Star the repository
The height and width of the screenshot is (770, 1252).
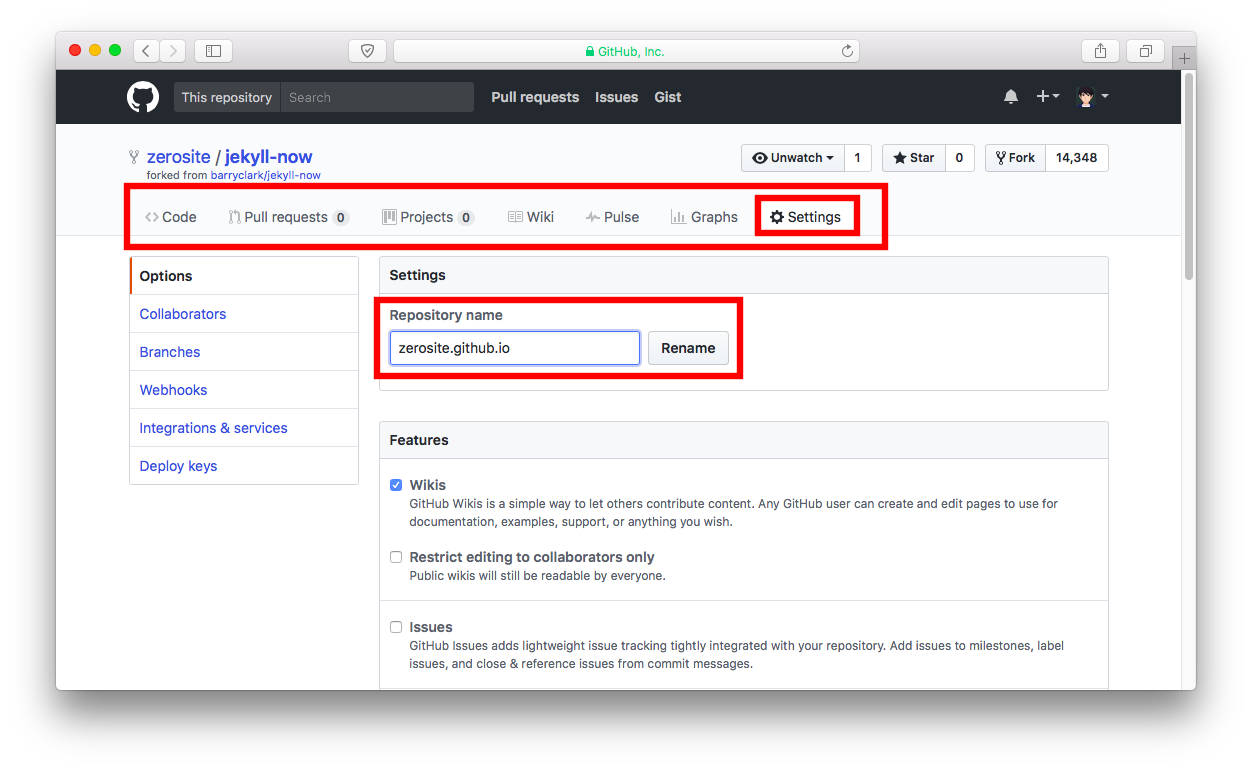(x=914, y=158)
